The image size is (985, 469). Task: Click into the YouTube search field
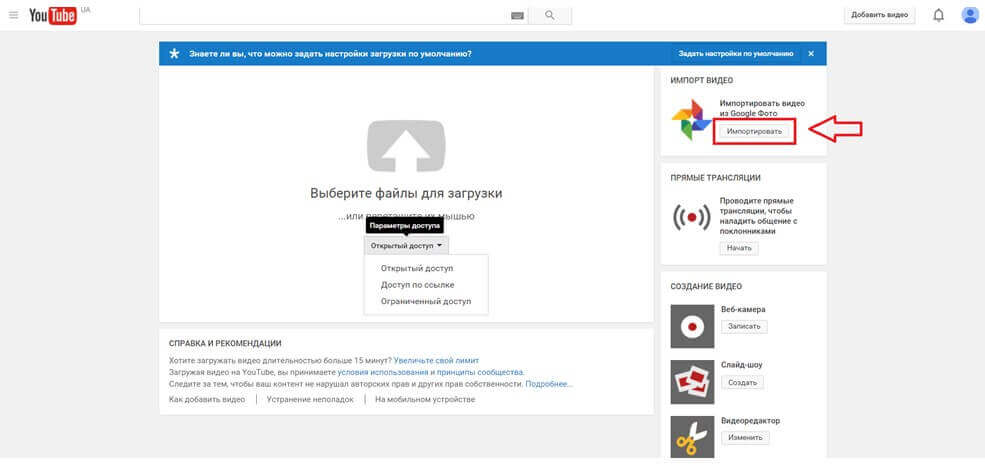tap(320, 16)
